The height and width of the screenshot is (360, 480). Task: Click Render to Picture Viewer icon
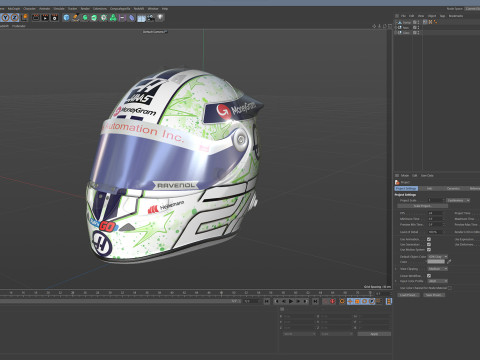(x=45, y=17)
